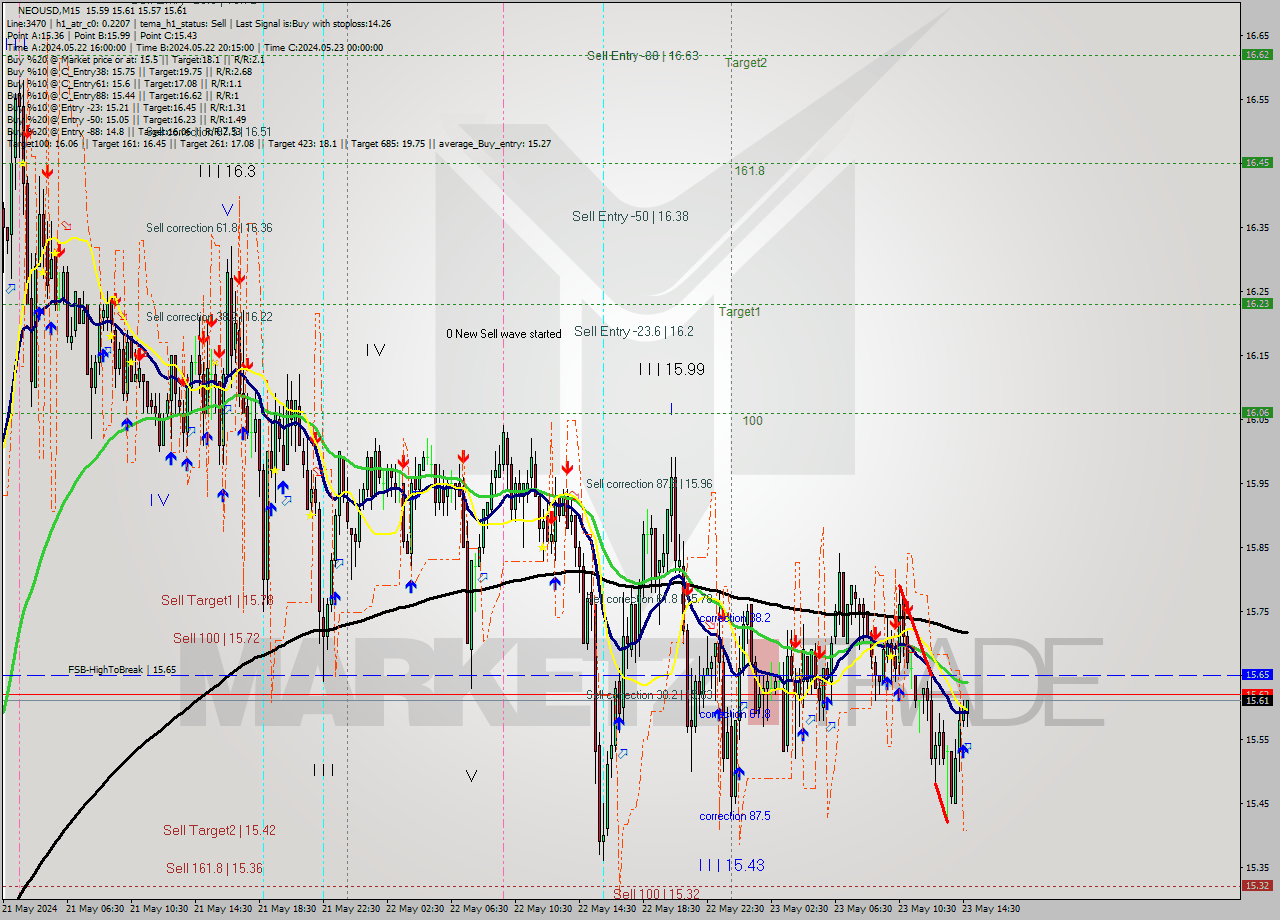Click the blue 'correction 38.2' label

point(734,619)
